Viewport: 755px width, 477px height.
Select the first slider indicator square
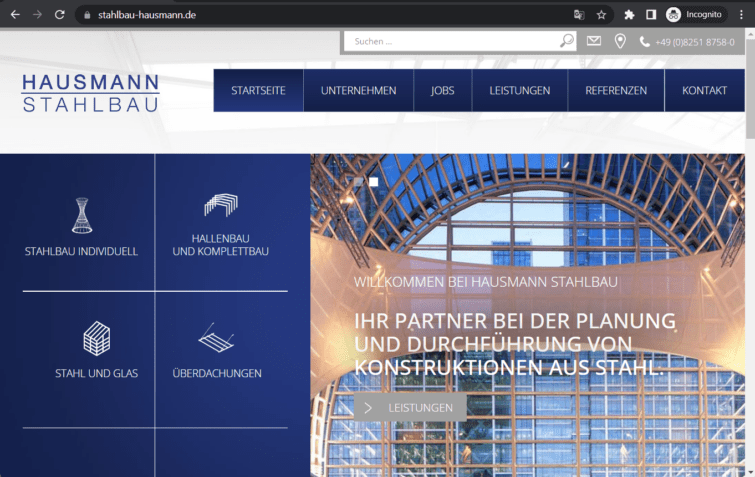(x=359, y=182)
